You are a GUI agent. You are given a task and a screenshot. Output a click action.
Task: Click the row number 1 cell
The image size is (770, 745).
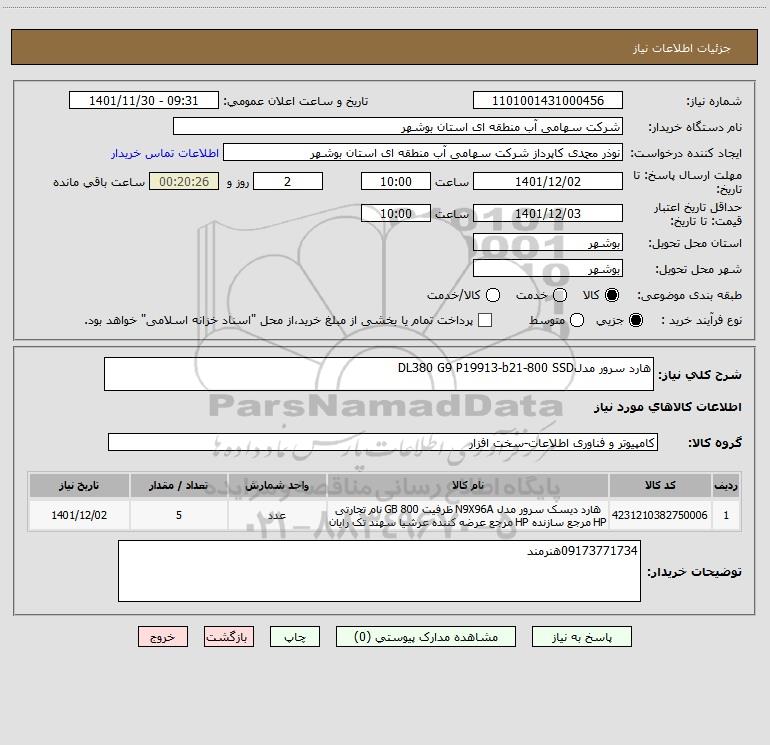(726, 515)
